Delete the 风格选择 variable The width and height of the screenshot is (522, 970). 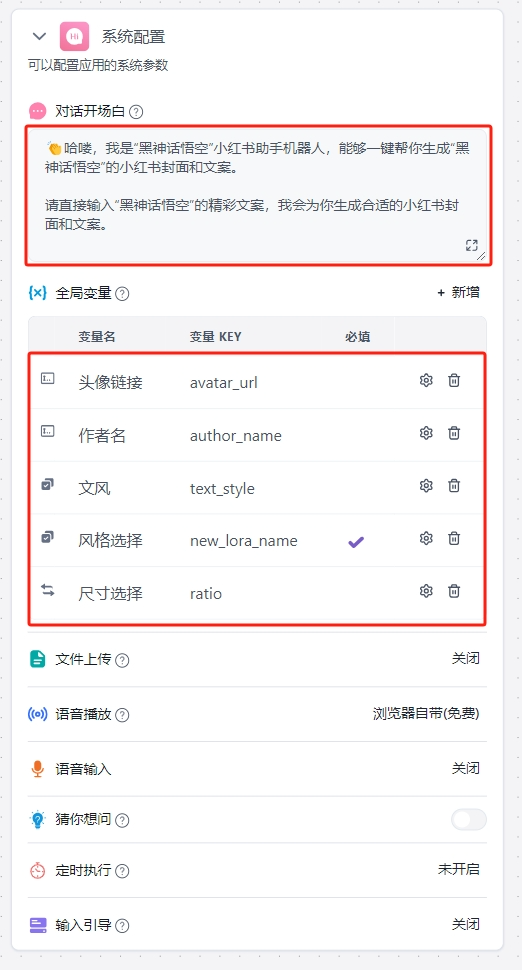454,538
